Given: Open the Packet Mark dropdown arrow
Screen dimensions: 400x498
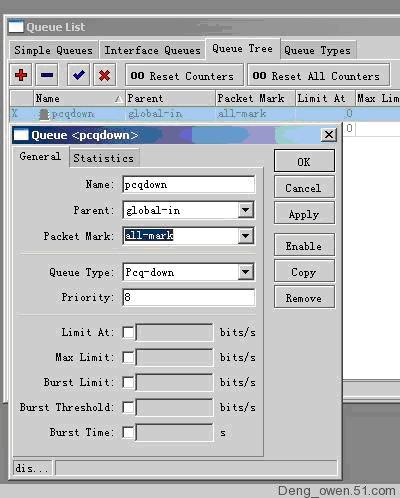Looking at the screenshot, I should pyautogui.click(x=246, y=236).
